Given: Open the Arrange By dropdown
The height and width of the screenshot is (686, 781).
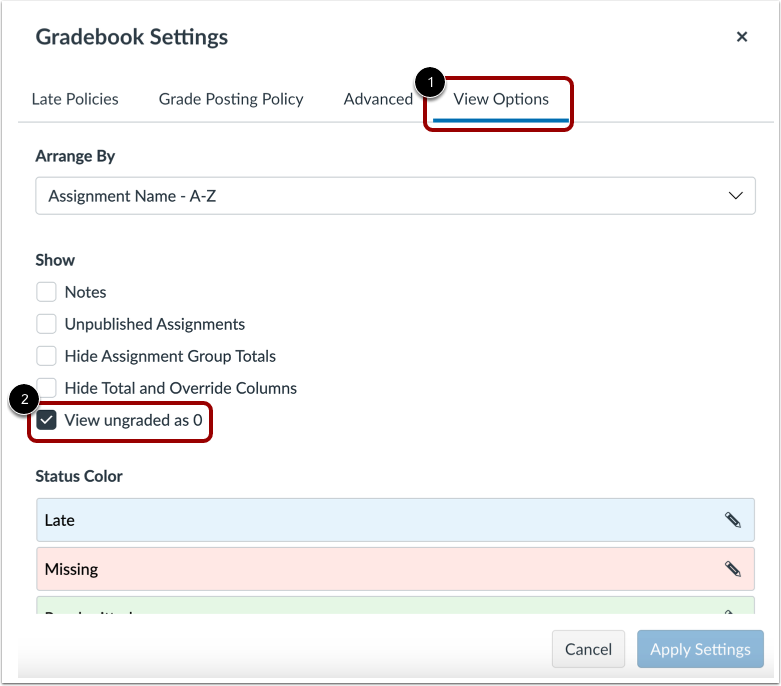Looking at the screenshot, I should coord(395,196).
